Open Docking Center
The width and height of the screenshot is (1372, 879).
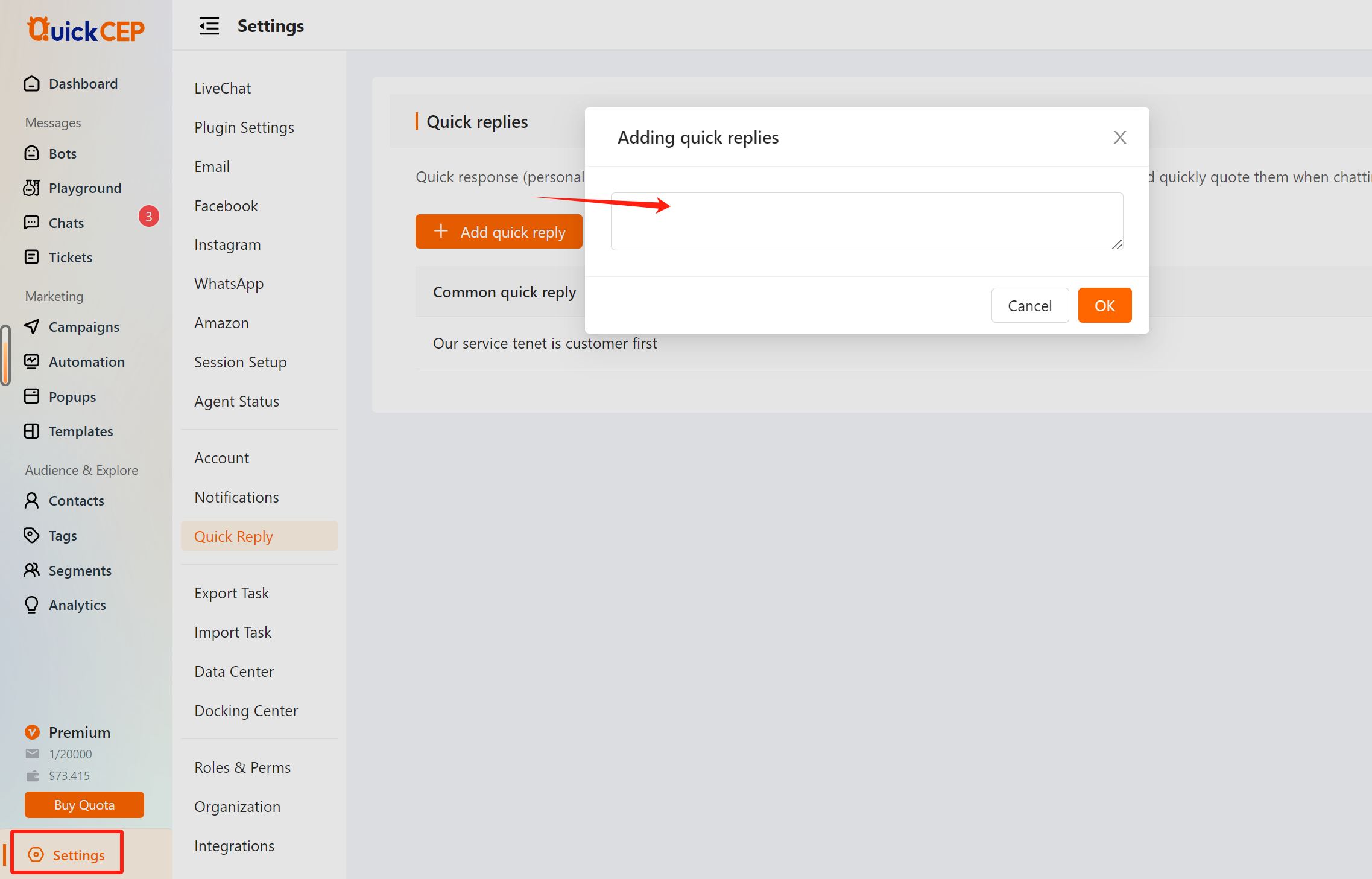pos(246,711)
